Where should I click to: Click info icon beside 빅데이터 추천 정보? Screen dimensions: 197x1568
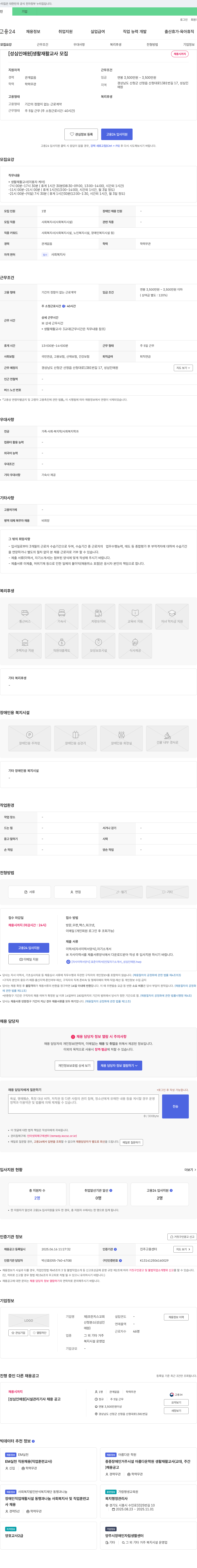[x=33, y=1441]
